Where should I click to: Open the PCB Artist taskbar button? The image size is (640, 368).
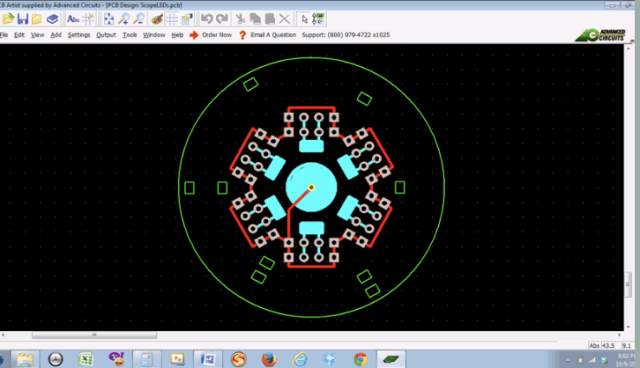pyautogui.click(x=391, y=359)
